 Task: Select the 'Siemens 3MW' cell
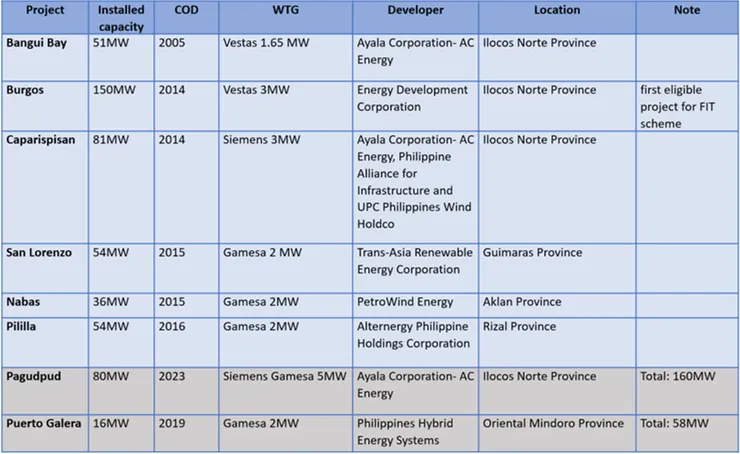286,187
